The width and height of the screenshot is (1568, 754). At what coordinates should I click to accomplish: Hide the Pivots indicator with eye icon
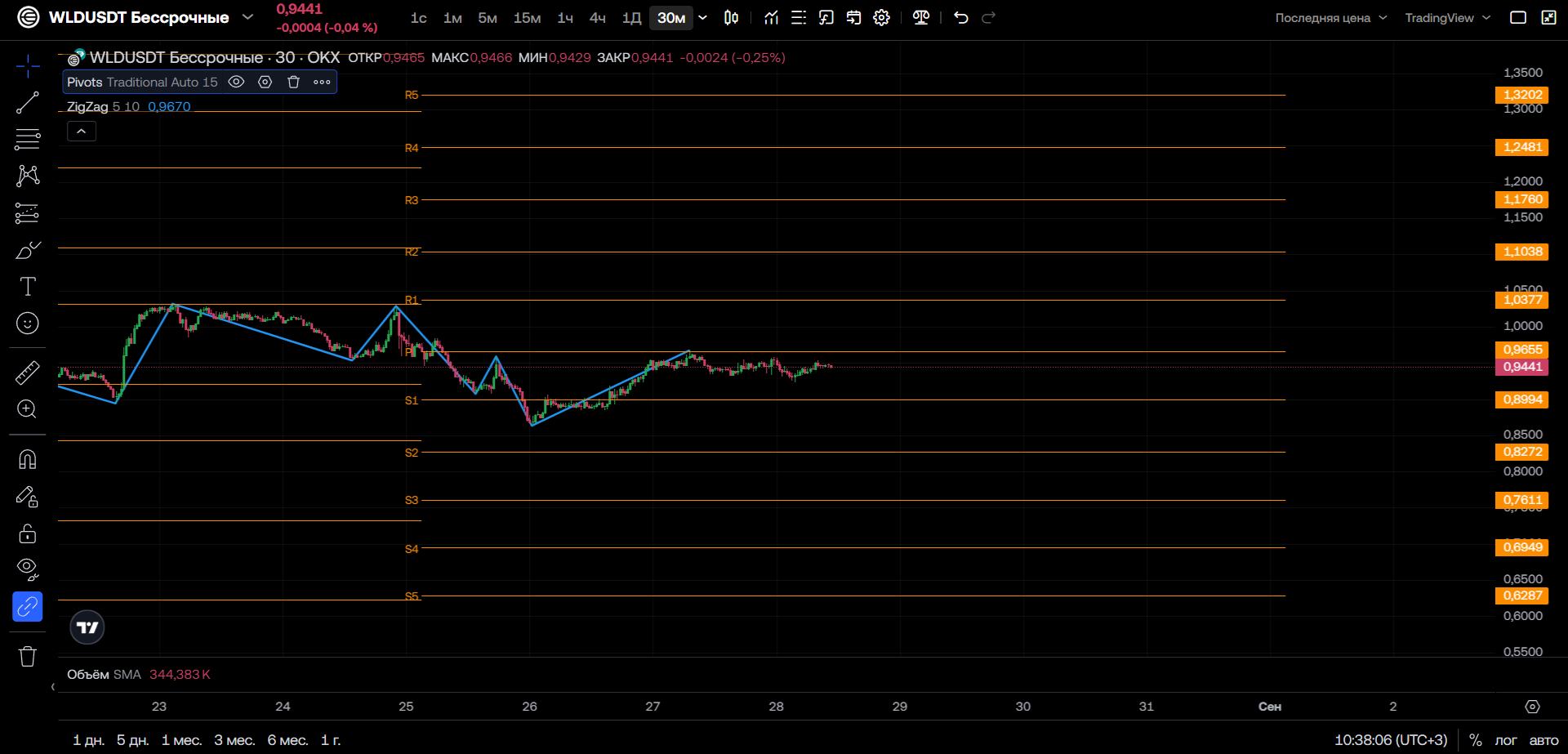[237, 82]
